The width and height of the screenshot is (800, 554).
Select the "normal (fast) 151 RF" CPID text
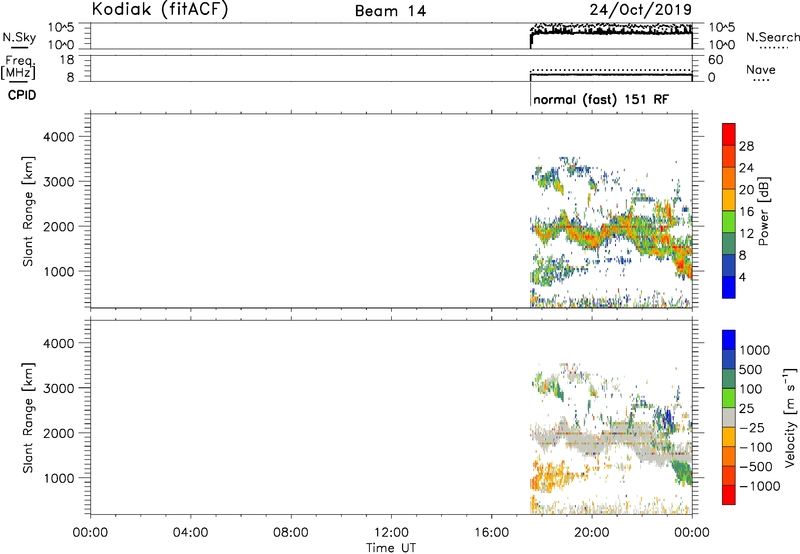click(x=601, y=99)
